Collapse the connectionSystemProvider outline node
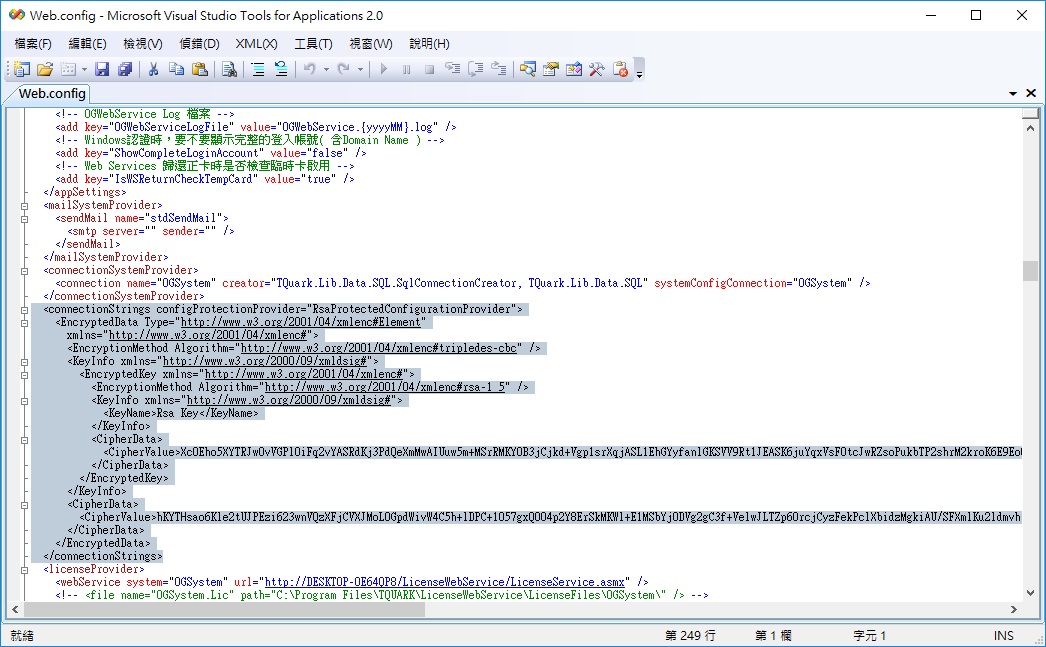This screenshot has width=1046, height=647. pyautogui.click(x=25, y=271)
